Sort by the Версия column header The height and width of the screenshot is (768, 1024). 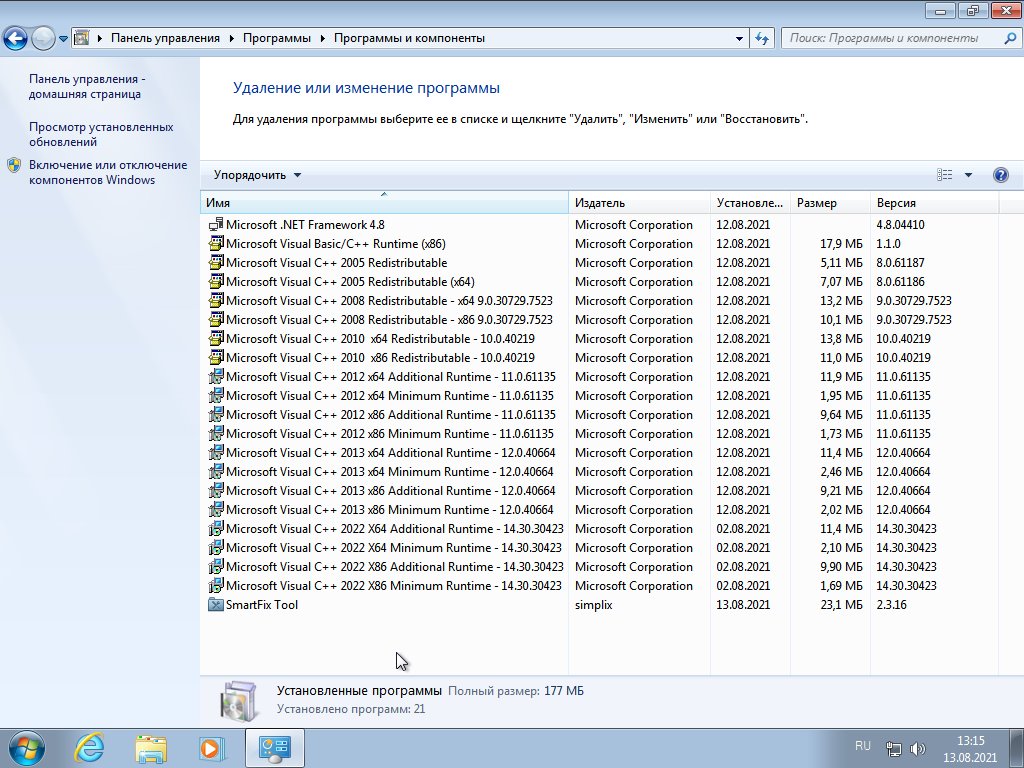(935, 202)
